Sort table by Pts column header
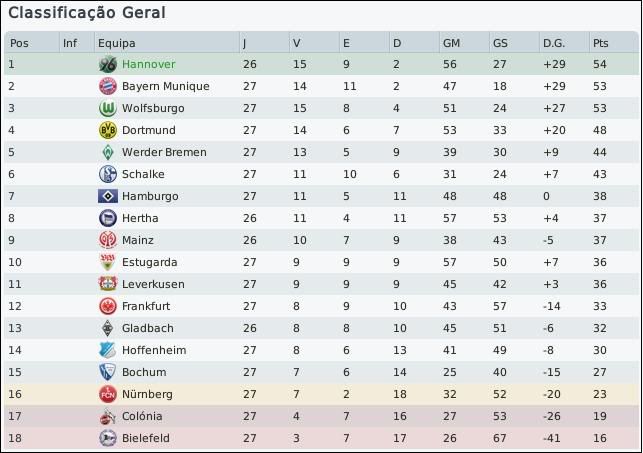 coord(600,43)
